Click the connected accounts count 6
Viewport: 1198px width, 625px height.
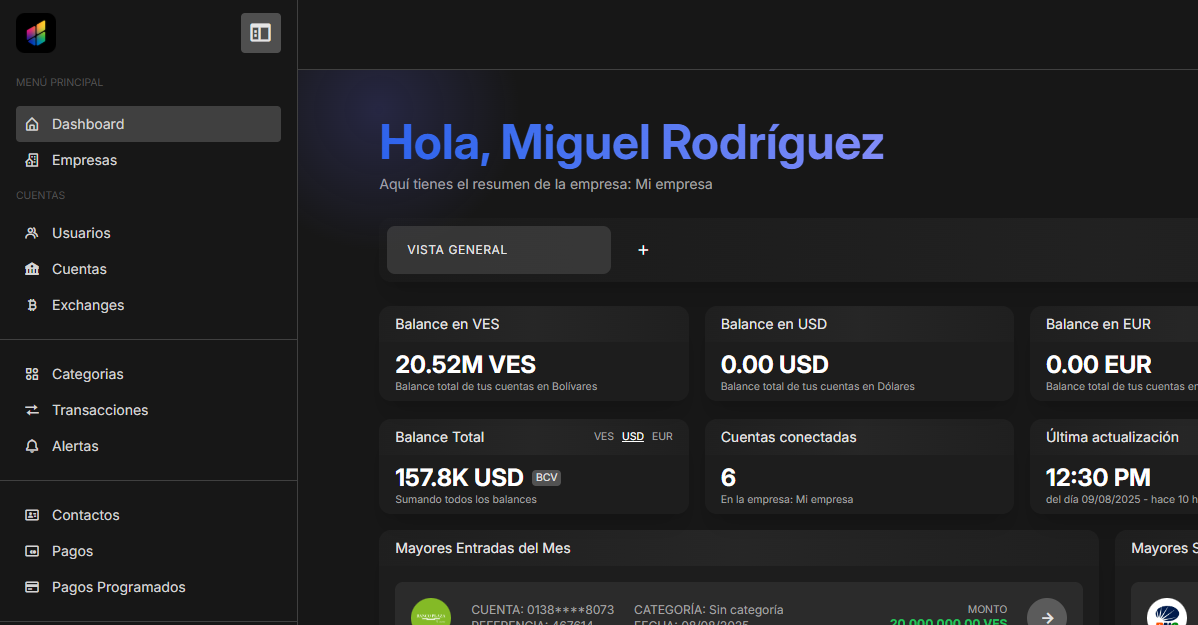728,478
